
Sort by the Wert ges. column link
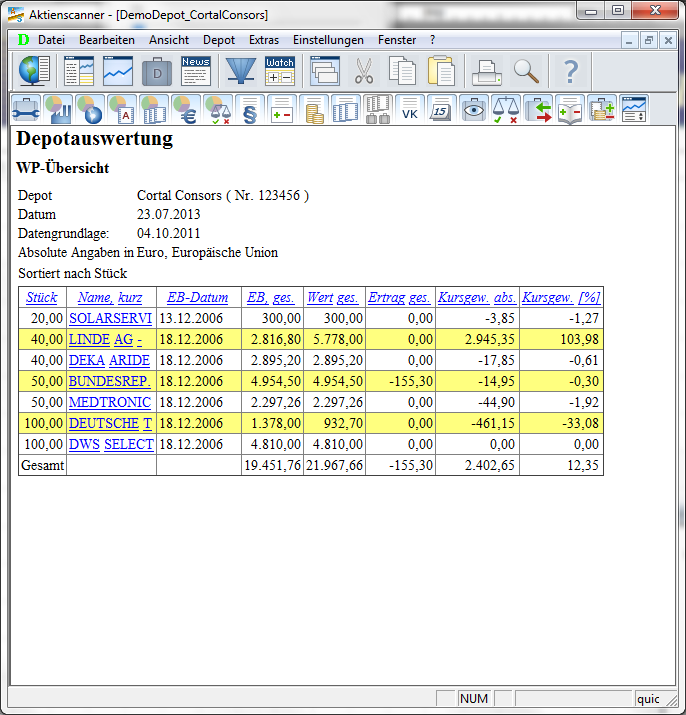point(333,297)
